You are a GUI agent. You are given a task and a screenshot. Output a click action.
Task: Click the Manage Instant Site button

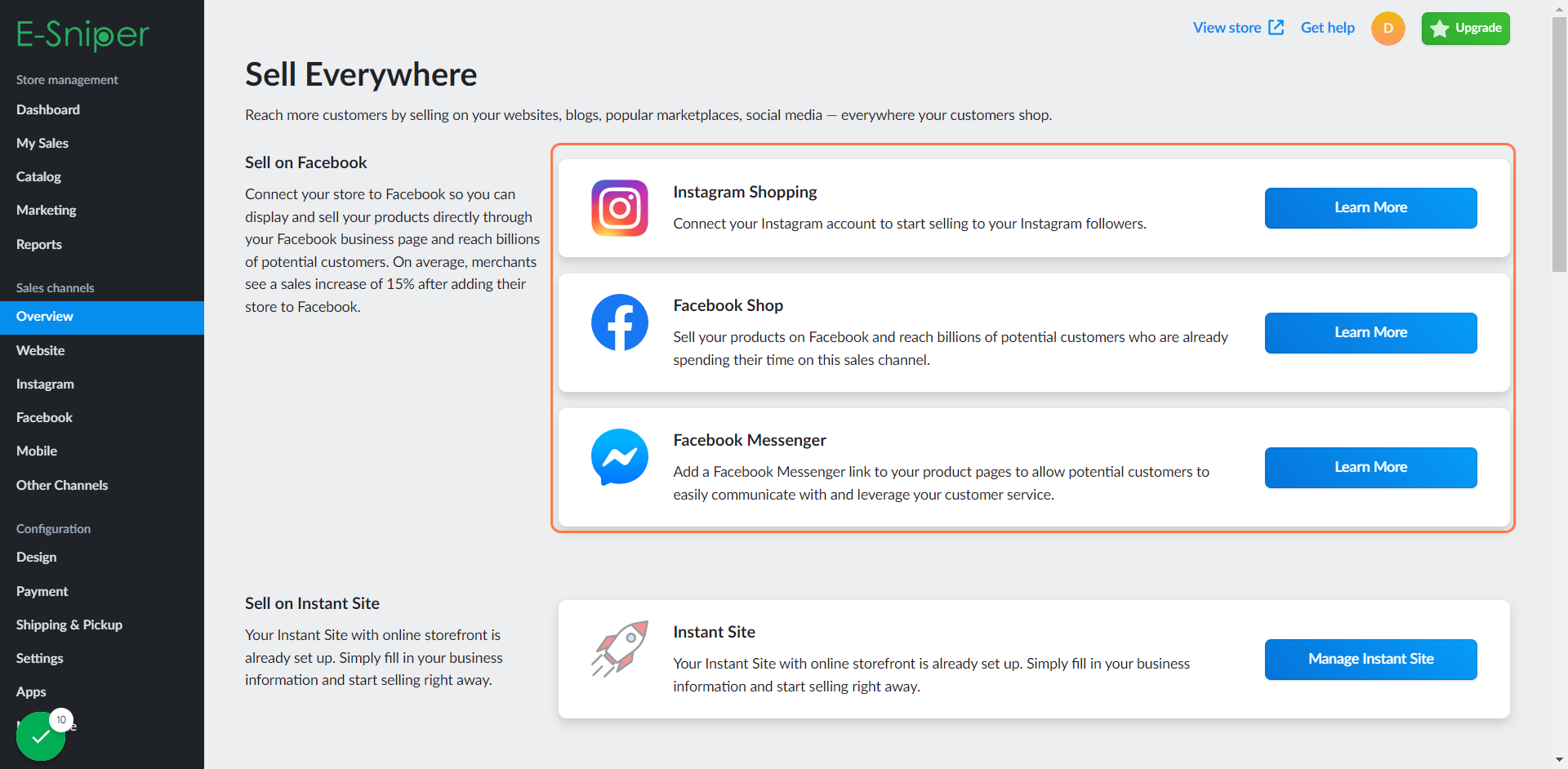[1371, 660]
